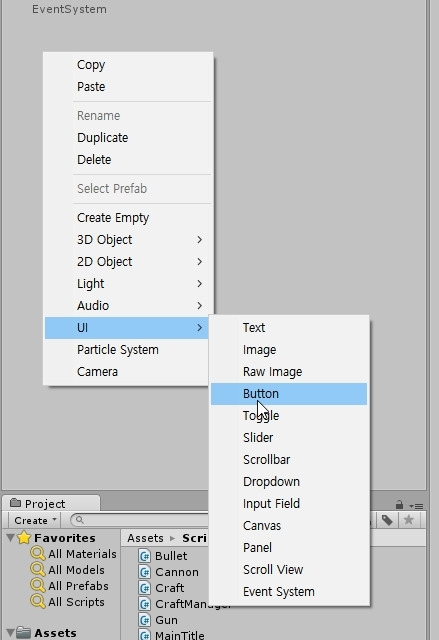Click the search by label tag icon
The height and width of the screenshot is (640, 439).
(x=387, y=520)
